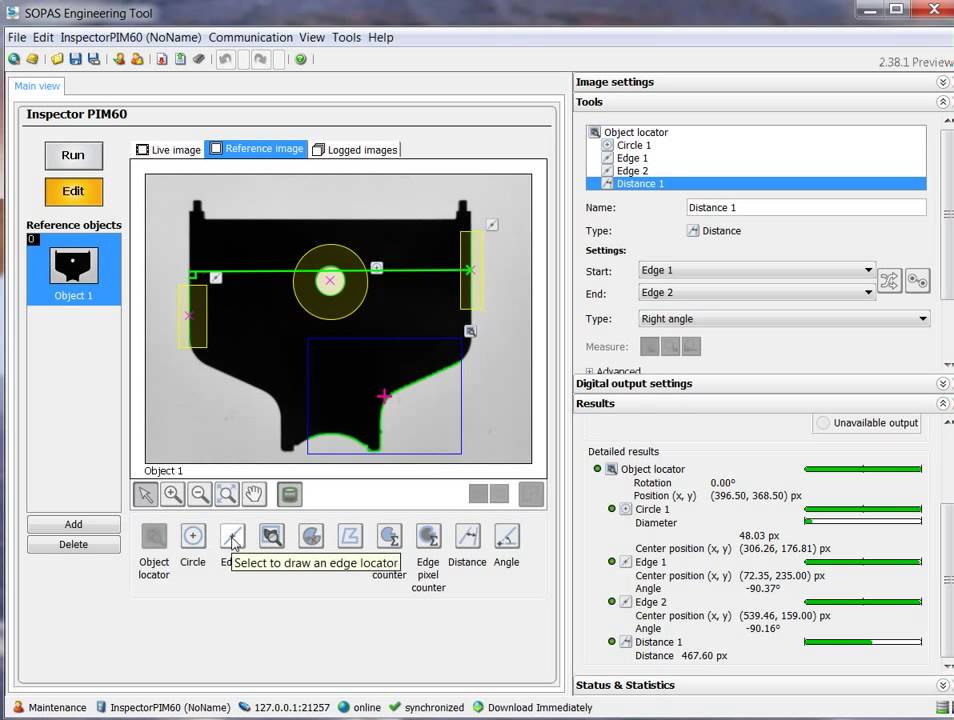Collapse the Results panel
Image resolution: width=954 pixels, height=720 pixels.
tap(942, 404)
